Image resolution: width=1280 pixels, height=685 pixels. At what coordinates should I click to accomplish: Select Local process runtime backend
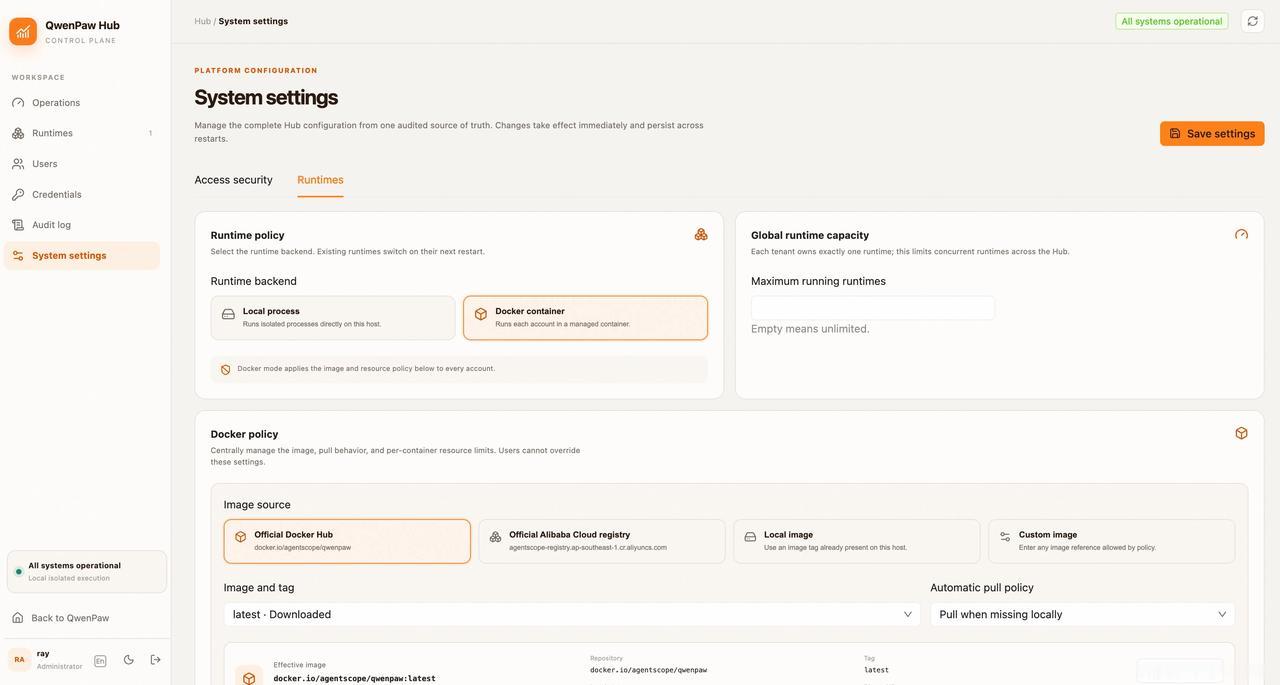tap(333, 318)
